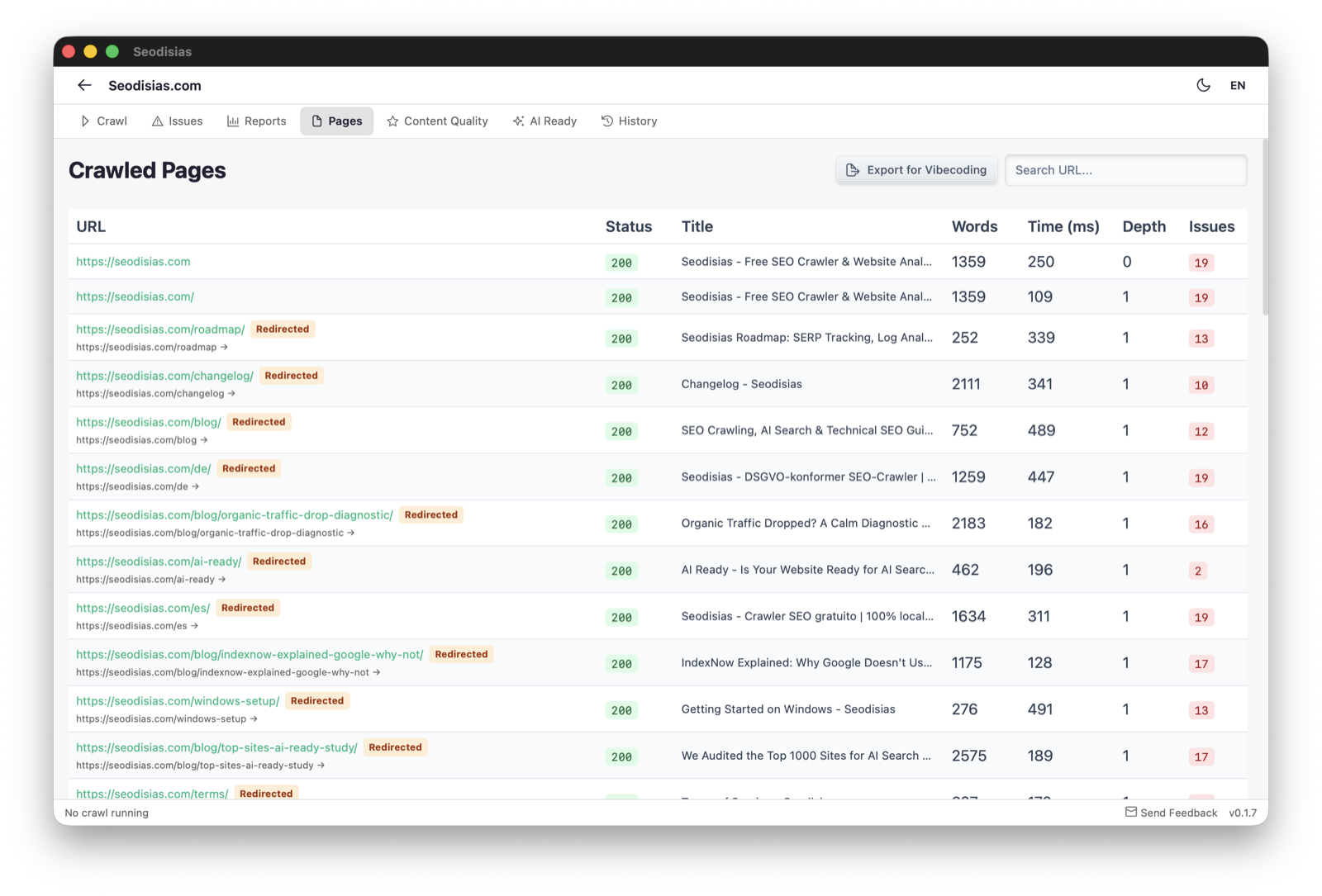The width and height of the screenshot is (1322, 896).
Task: Sort by the Status column header
Action: point(629,226)
